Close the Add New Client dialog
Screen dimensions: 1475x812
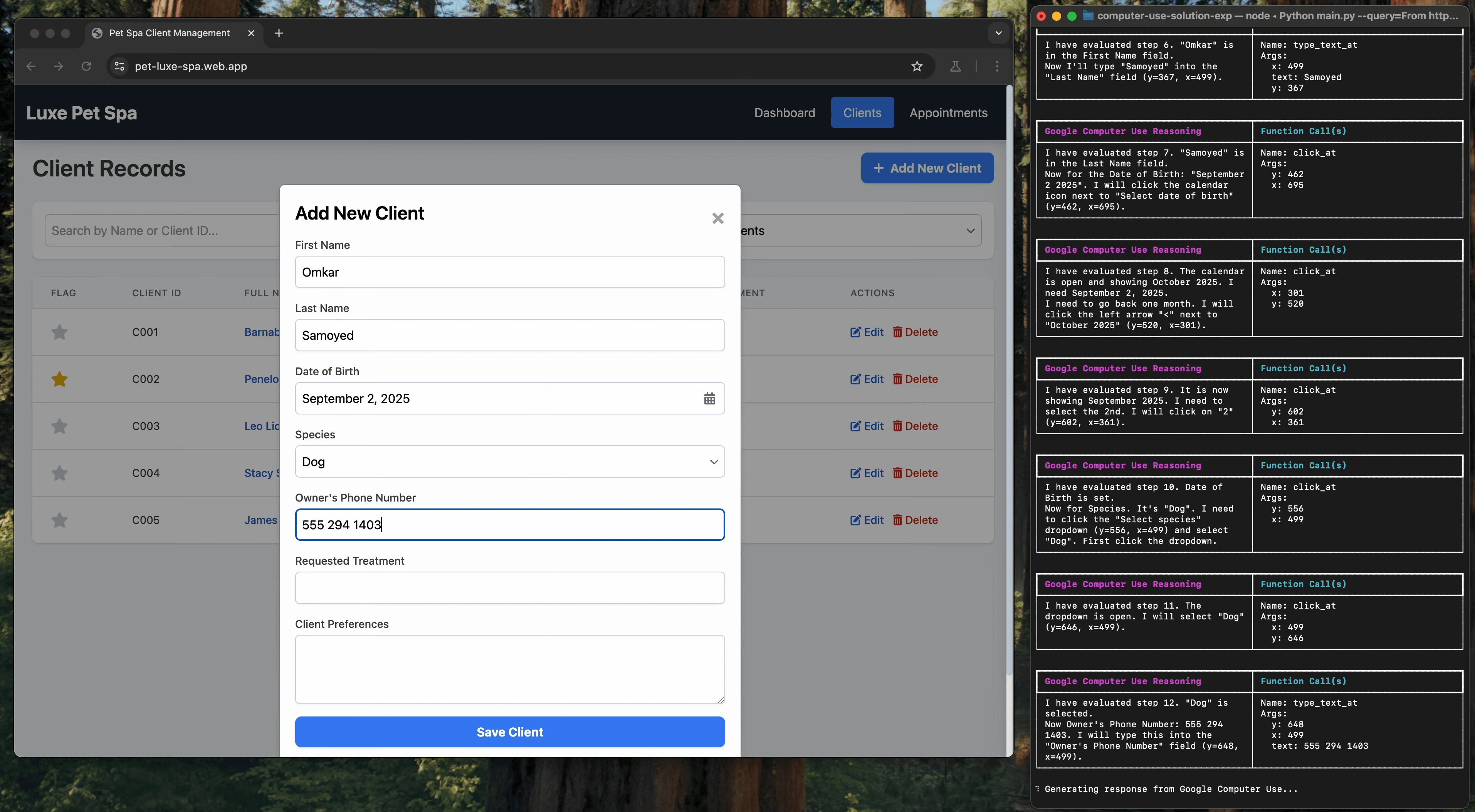pyautogui.click(x=717, y=218)
